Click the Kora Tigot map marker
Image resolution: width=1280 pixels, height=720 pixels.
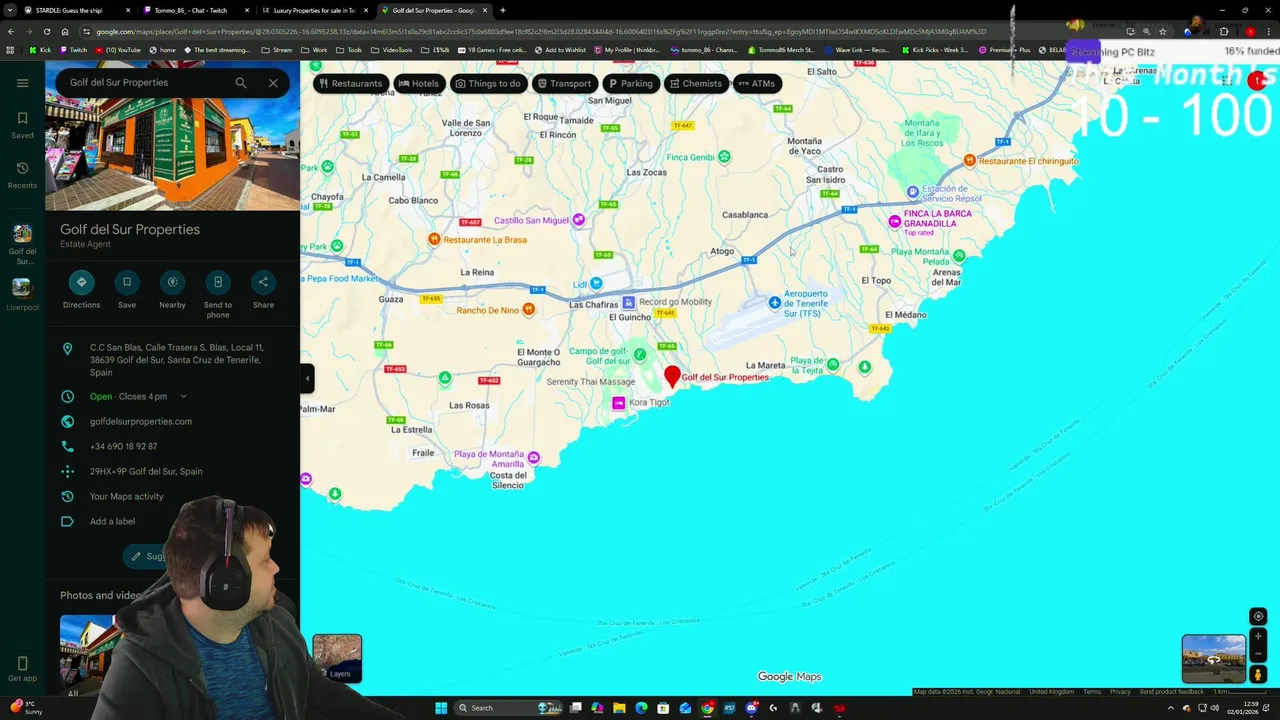(x=619, y=402)
